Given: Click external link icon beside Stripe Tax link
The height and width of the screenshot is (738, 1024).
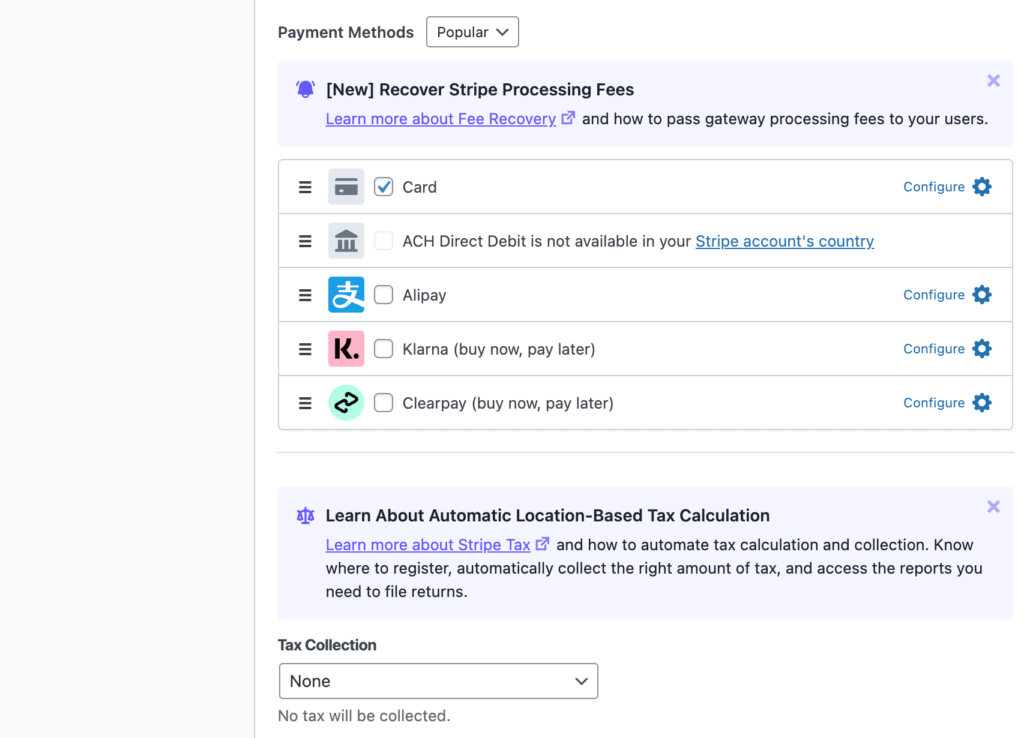Looking at the screenshot, I should (x=542, y=544).
